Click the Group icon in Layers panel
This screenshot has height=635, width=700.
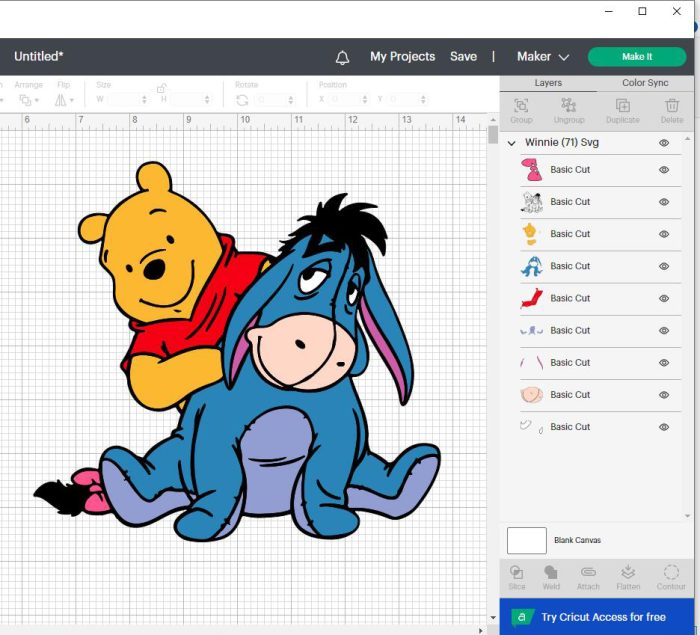(521, 105)
